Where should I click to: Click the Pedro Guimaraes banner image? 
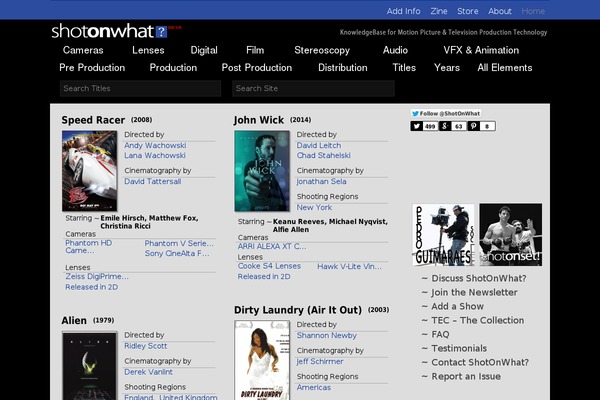(443, 235)
